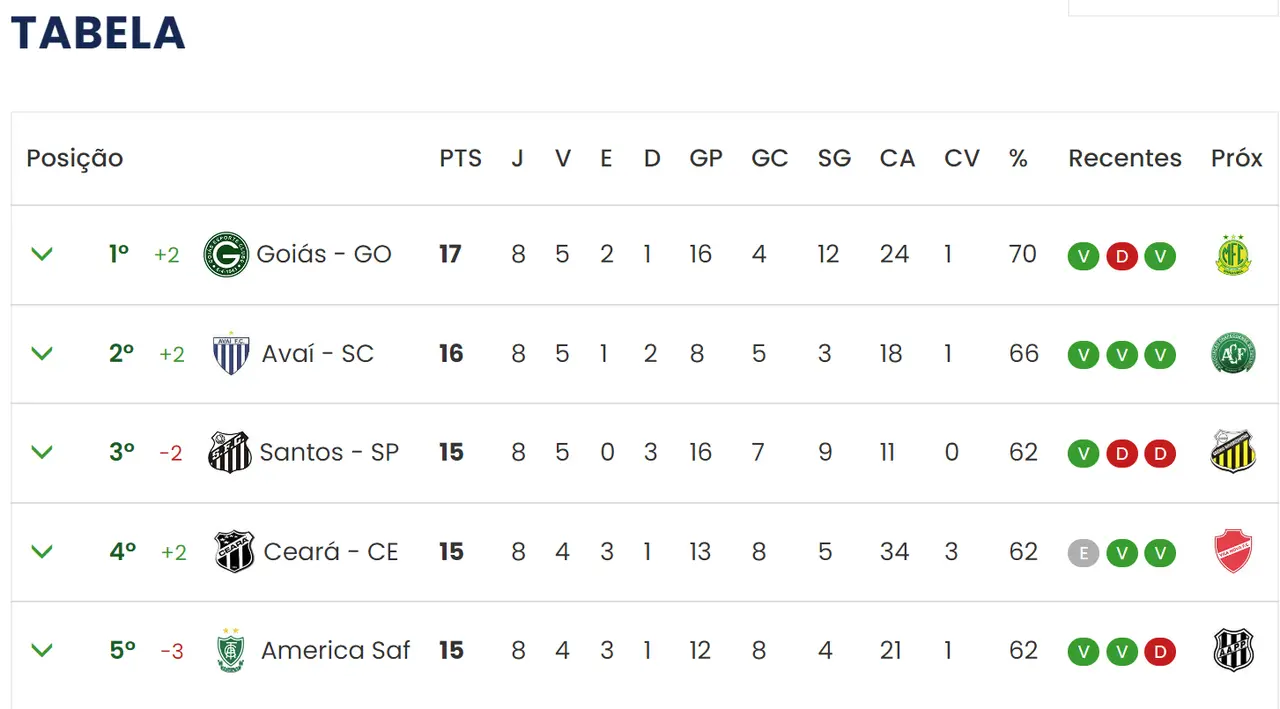Open Ceará next opponent red crest
The image size is (1280, 709).
pos(1234,552)
